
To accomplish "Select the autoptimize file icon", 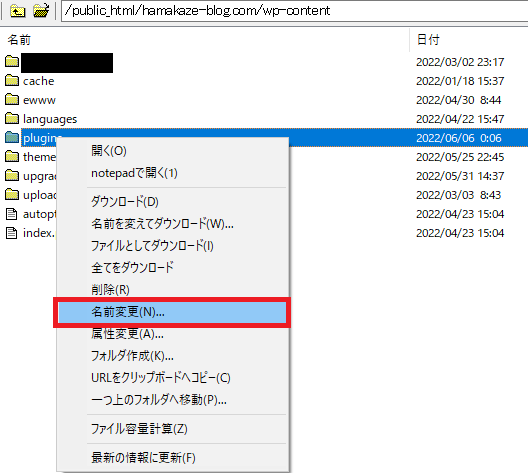I will 11,214.
